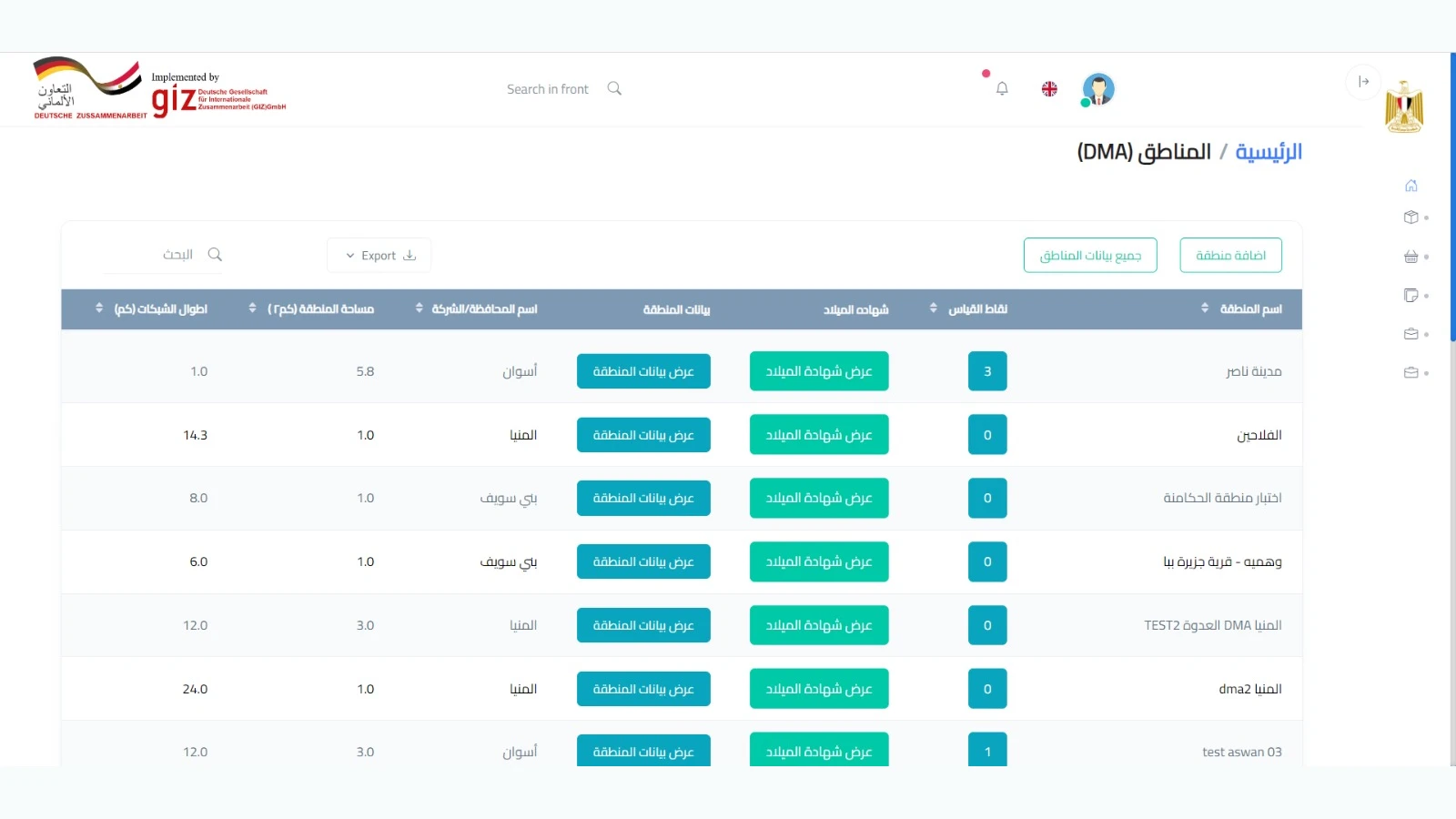Show area data for وهمية - قرية جزيرة ببا
The image size is (1456, 819).
(643, 561)
